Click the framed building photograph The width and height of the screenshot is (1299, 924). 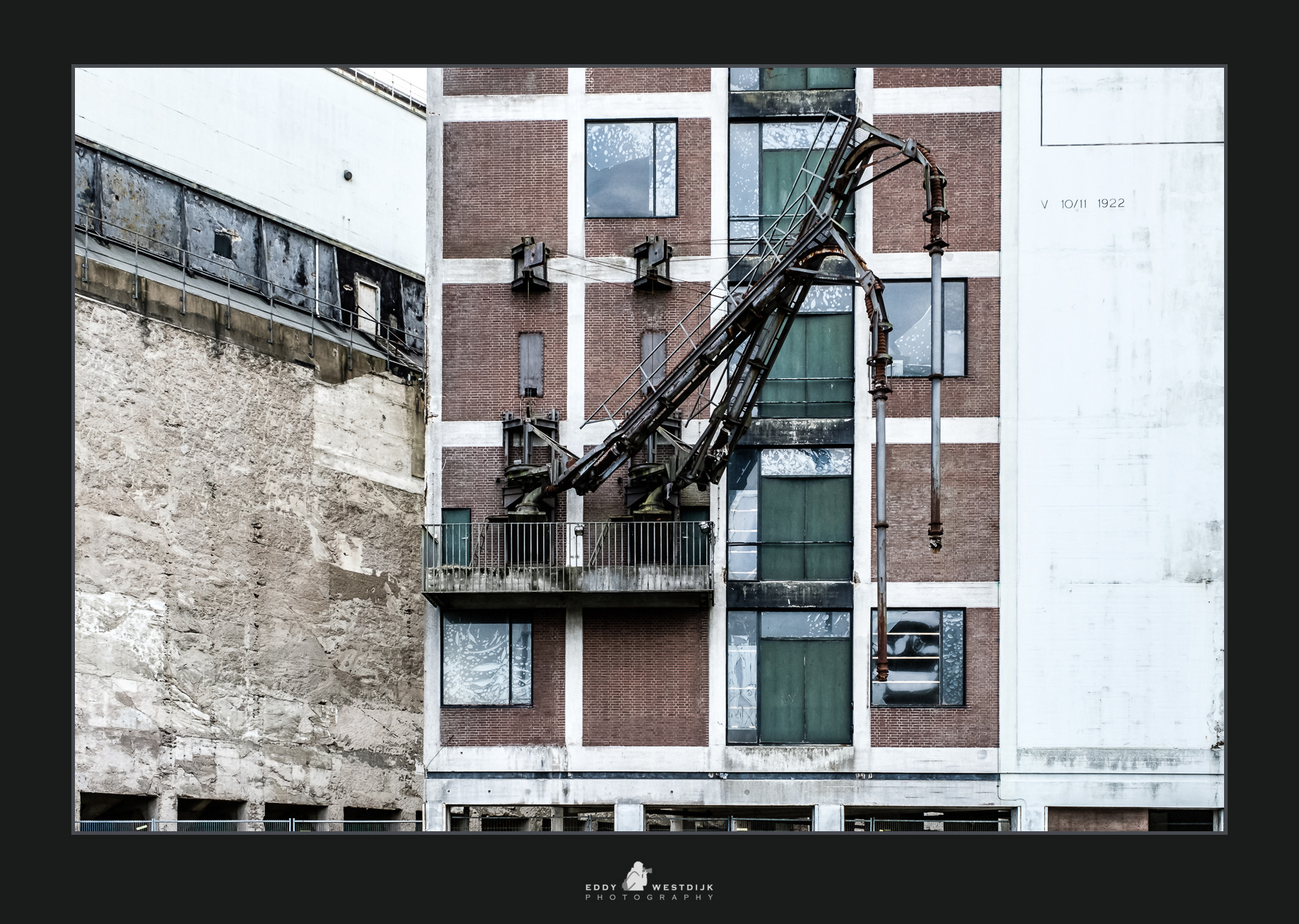click(x=649, y=450)
